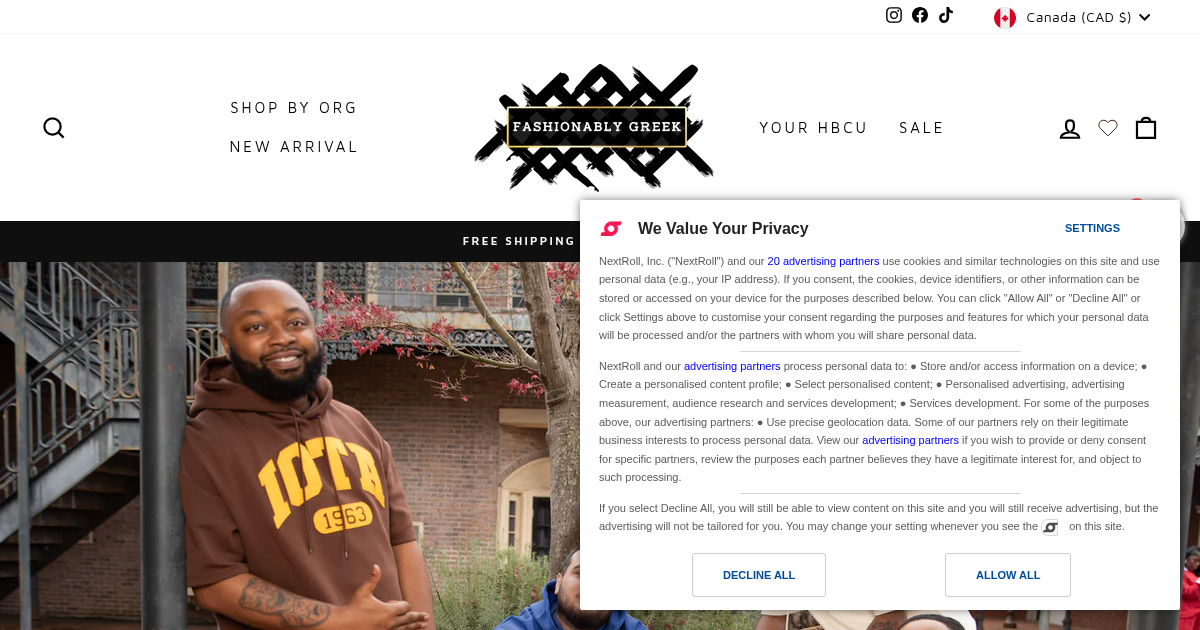Image resolution: width=1200 pixels, height=630 pixels.
Task: Open the account login icon
Action: click(x=1070, y=128)
